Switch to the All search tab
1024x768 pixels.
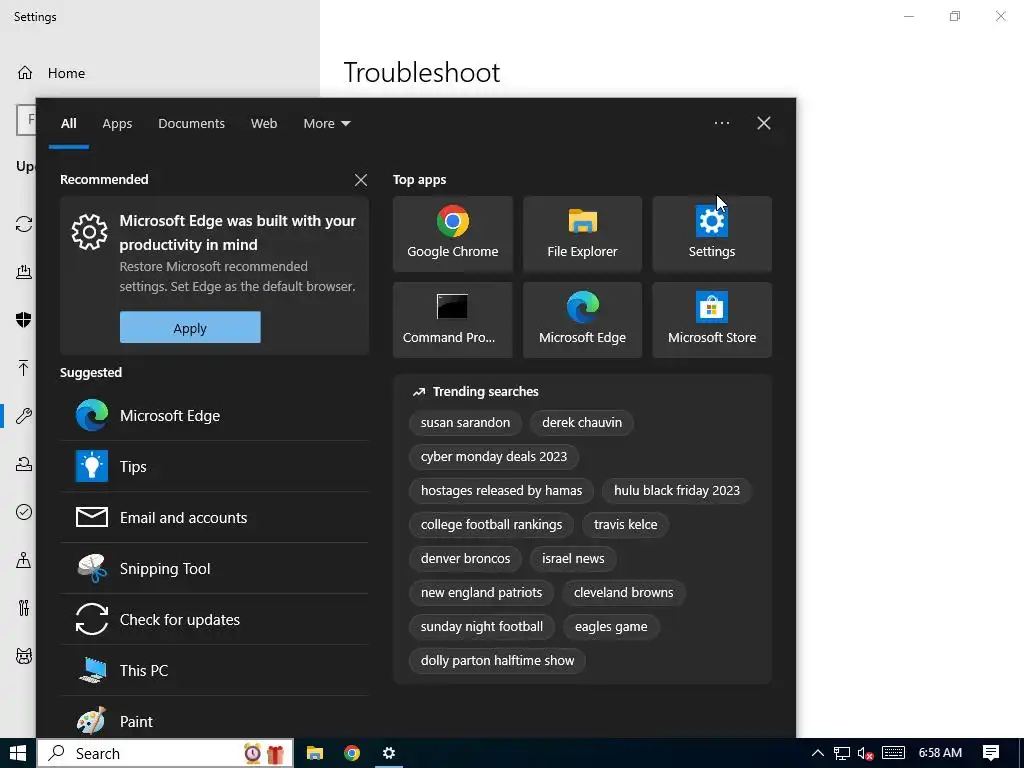pyautogui.click(x=69, y=123)
